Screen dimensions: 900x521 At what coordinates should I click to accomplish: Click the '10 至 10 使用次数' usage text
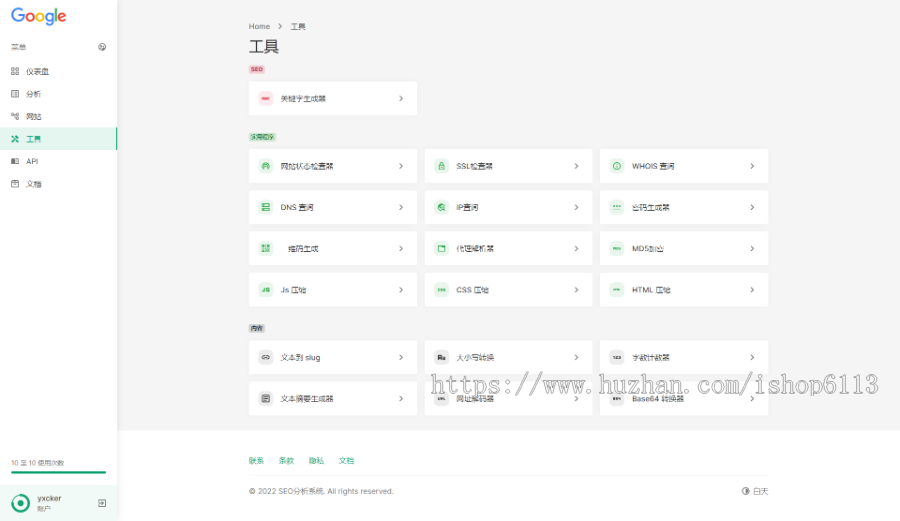pyautogui.click(x=37, y=462)
